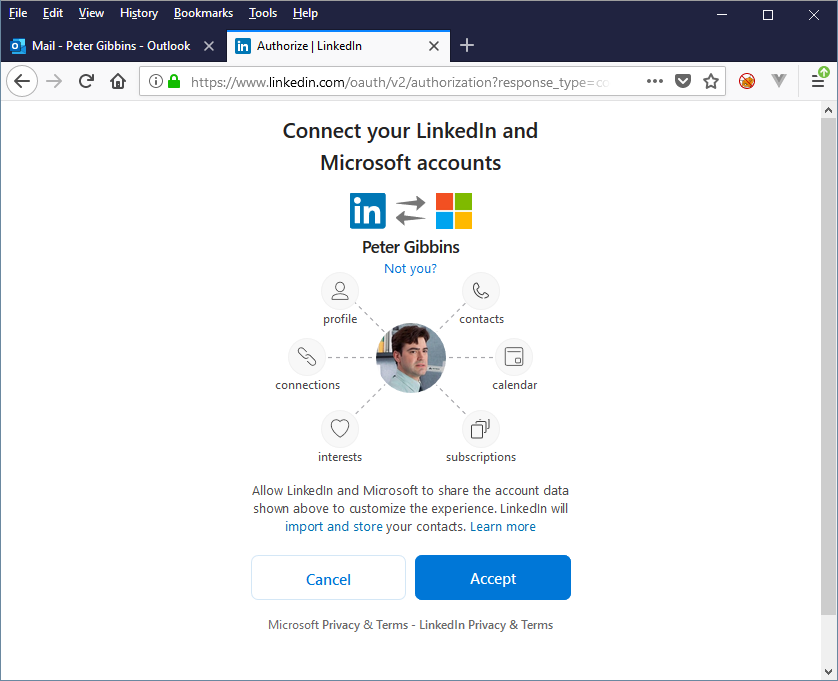Click the forward navigation arrow
This screenshot has height=681, width=838.
(54, 81)
